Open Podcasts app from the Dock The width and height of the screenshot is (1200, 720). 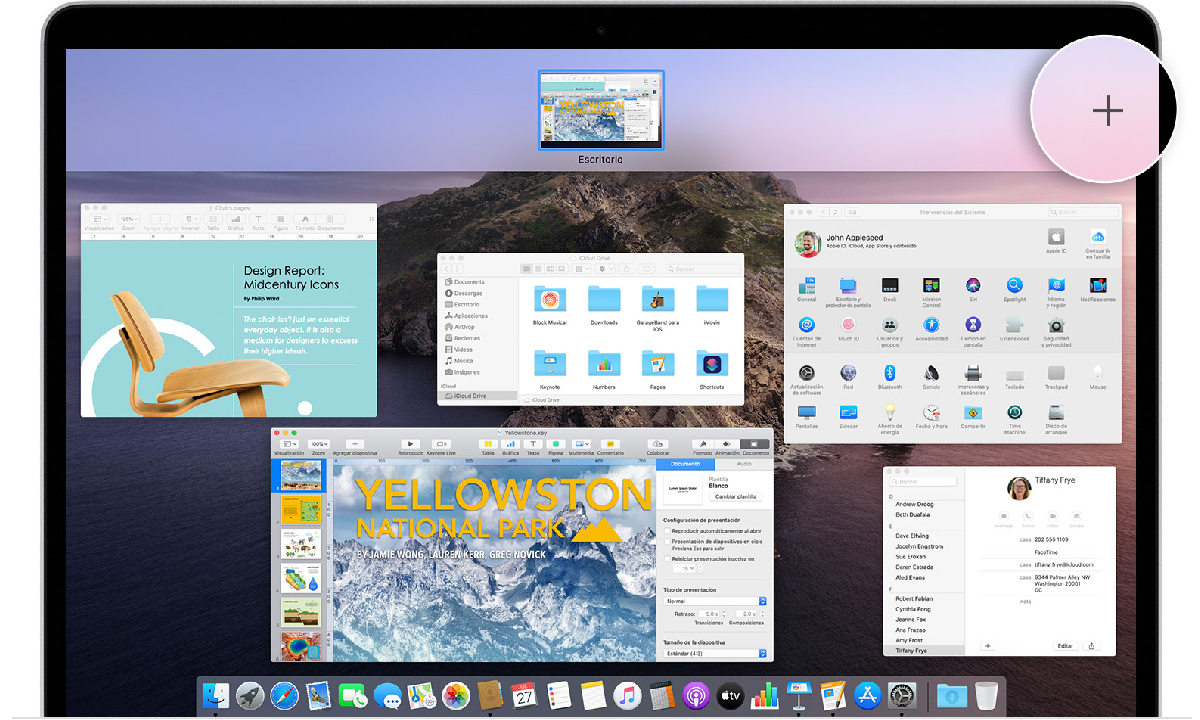(695, 694)
